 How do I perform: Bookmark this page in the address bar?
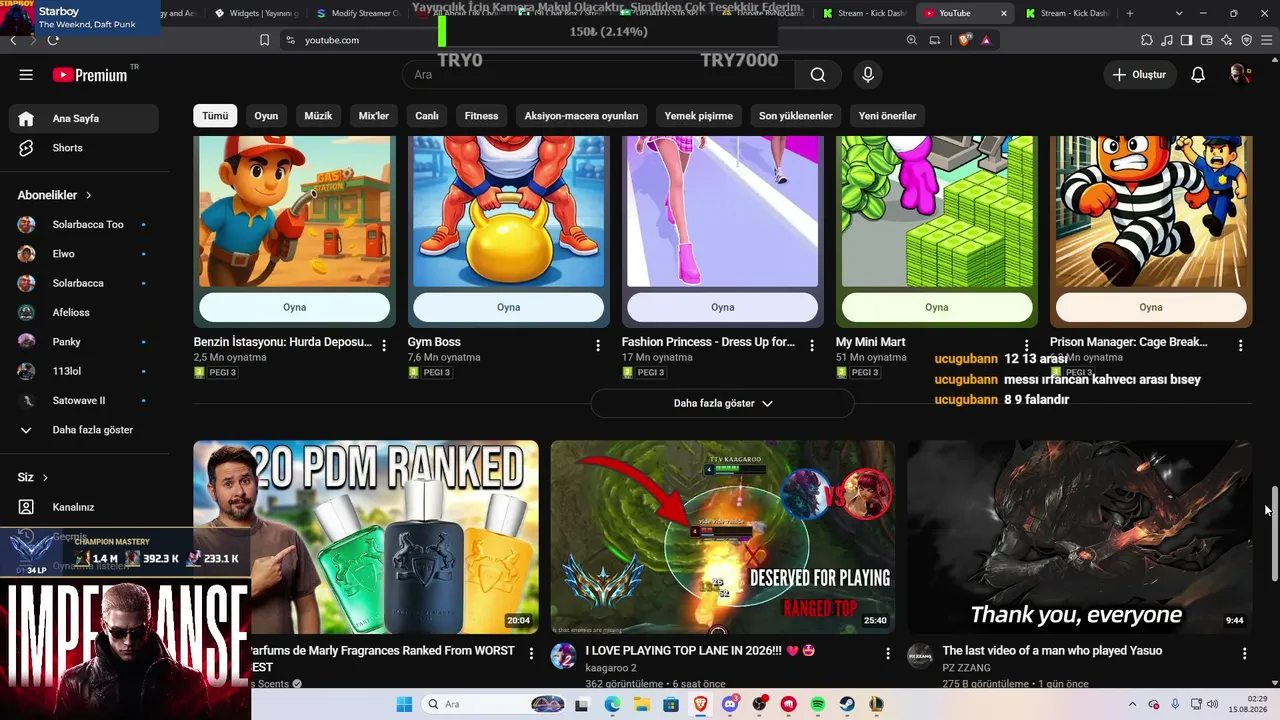[264, 40]
